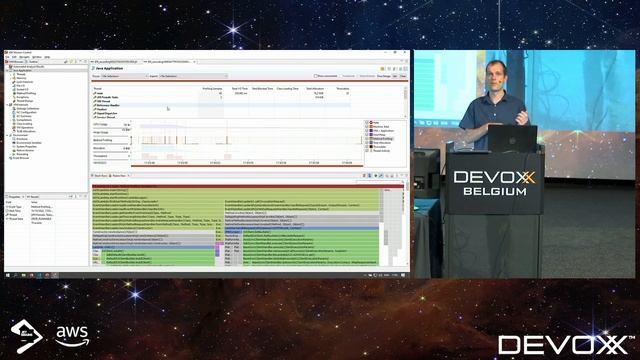Click the flame view search field
Screen dimensions: 640x360
pos(380,181)
